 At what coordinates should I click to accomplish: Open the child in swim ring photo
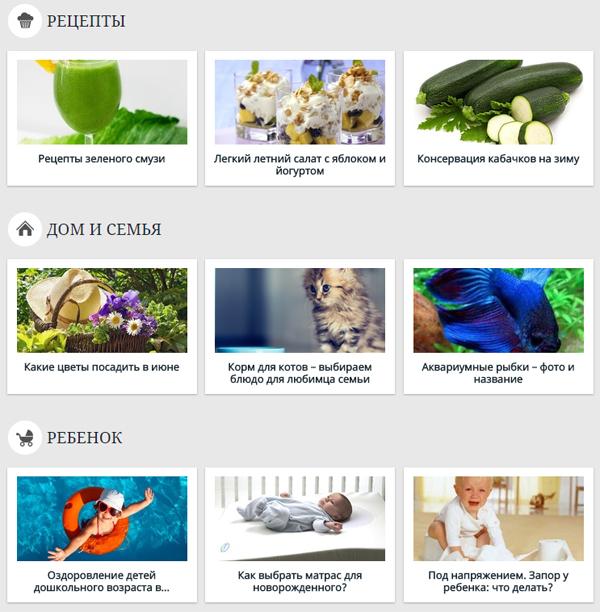point(102,519)
